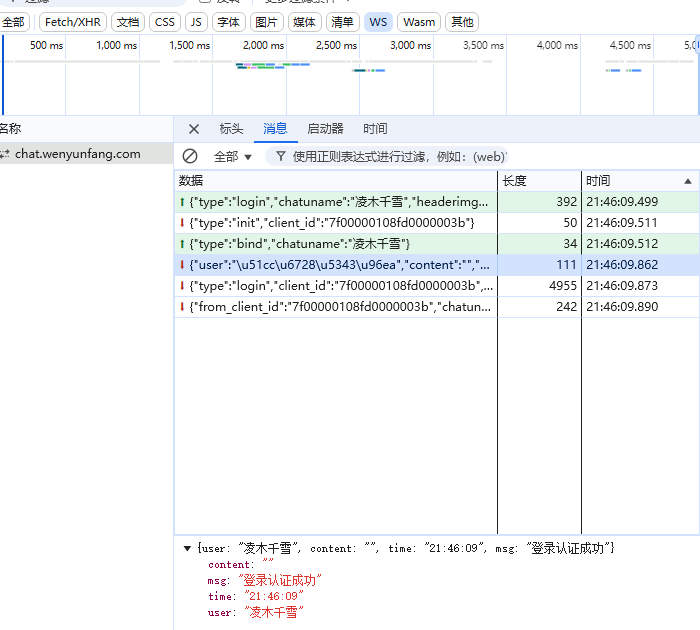Clear all WebSocket messages
Image resolution: width=700 pixels, height=630 pixels.
(x=190, y=156)
